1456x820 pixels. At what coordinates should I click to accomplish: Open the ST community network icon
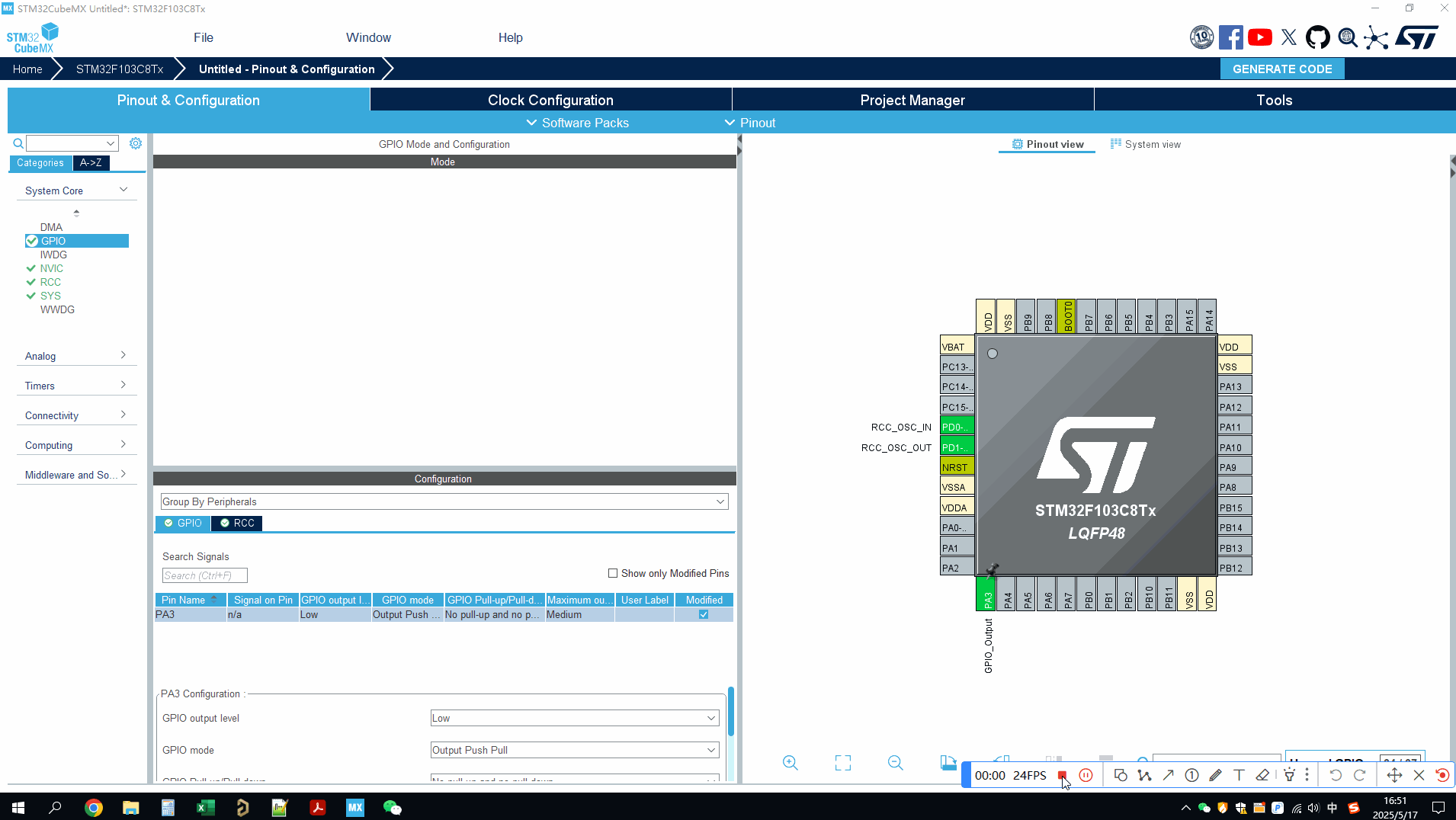(x=1376, y=37)
